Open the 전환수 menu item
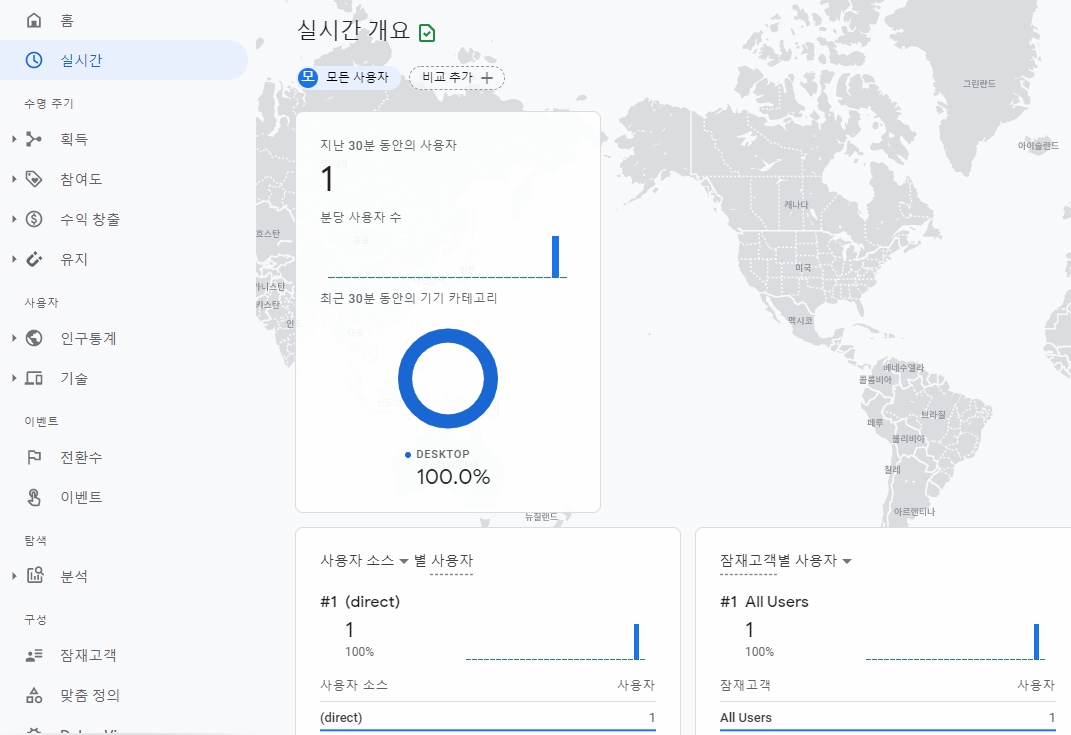 click(x=124, y=457)
